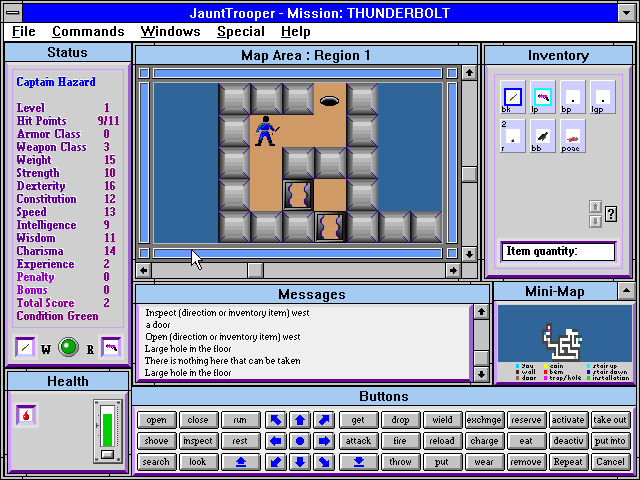Click the take out button
640x480 pixels.
(x=610, y=420)
